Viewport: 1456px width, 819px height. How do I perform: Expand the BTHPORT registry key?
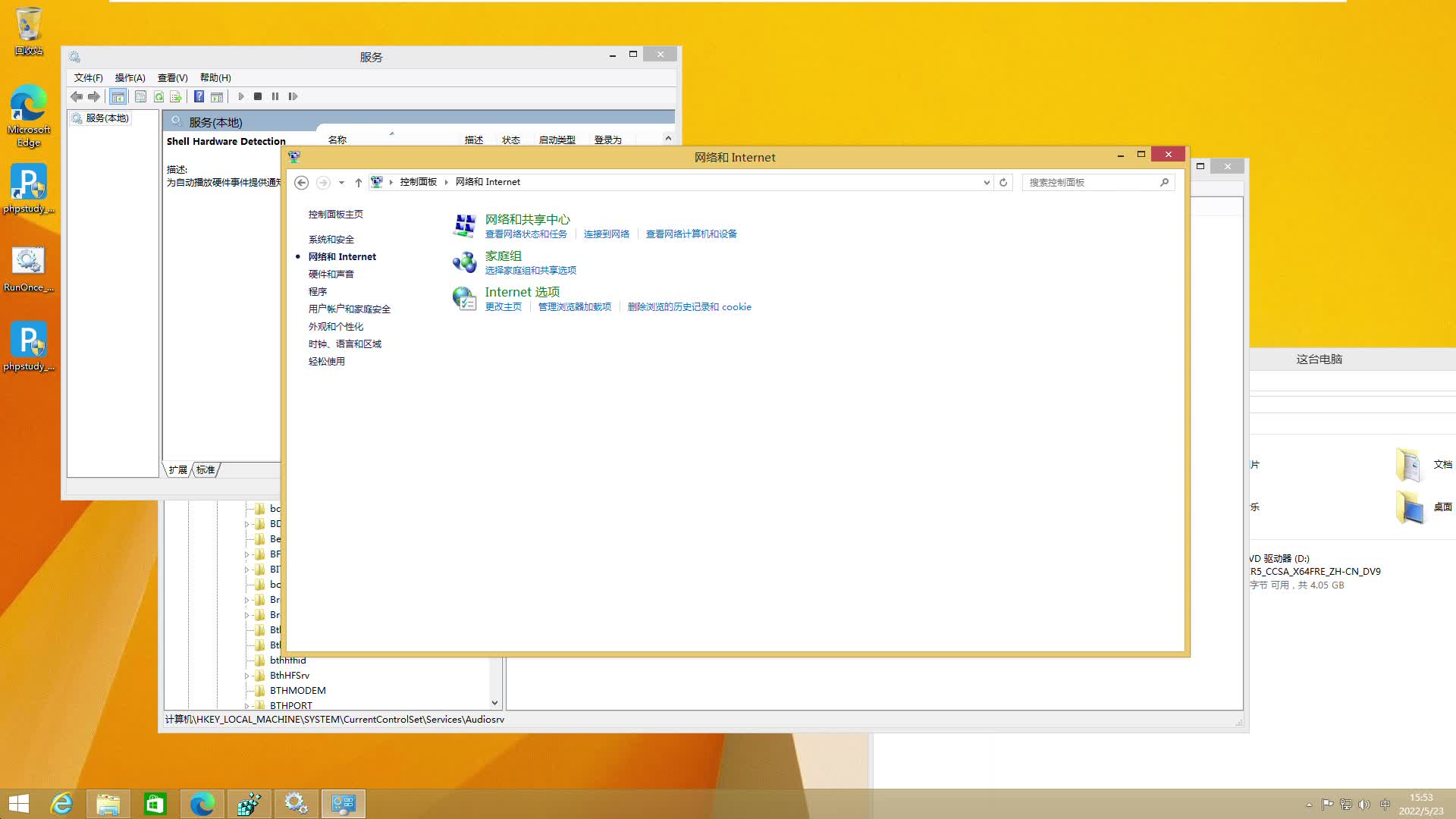(x=247, y=706)
